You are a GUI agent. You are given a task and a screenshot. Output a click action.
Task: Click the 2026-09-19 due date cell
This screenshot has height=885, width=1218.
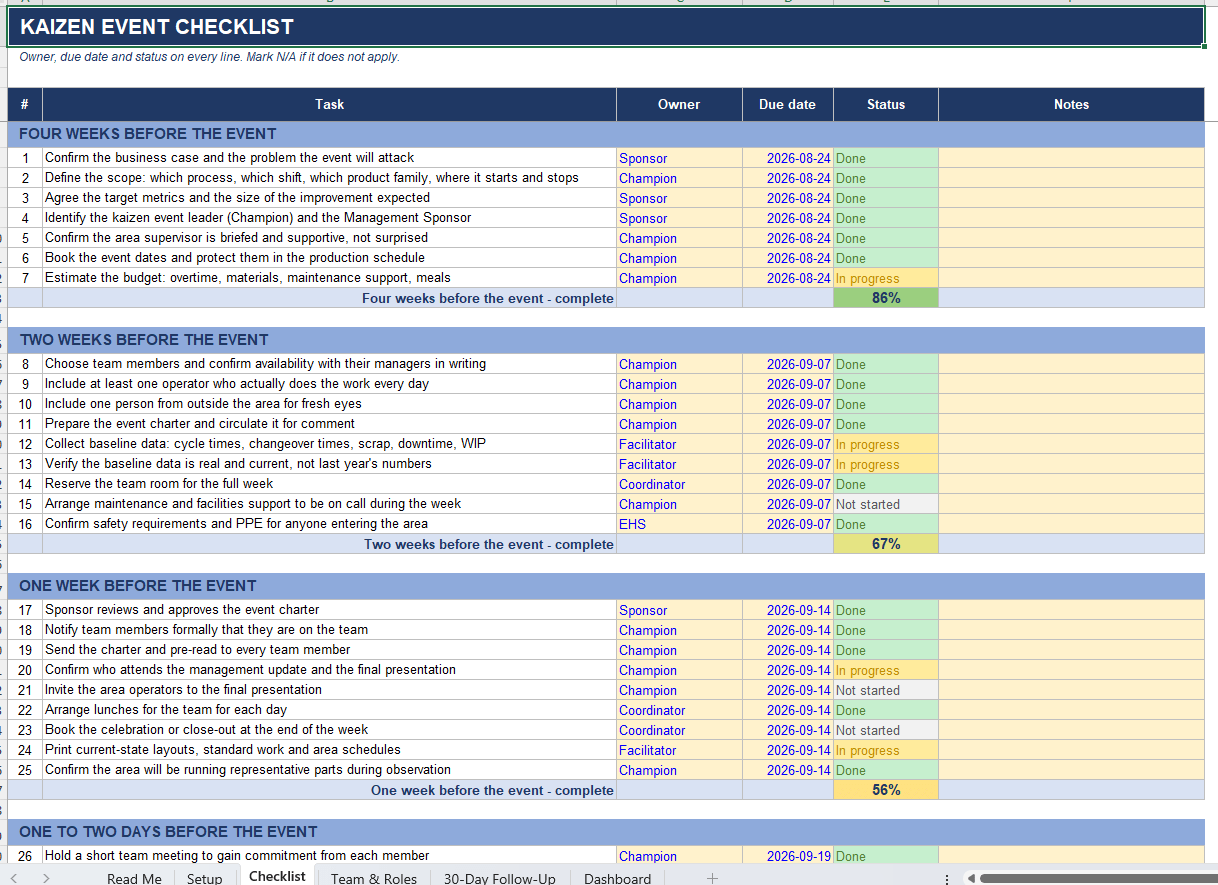(x=787, y=856)
